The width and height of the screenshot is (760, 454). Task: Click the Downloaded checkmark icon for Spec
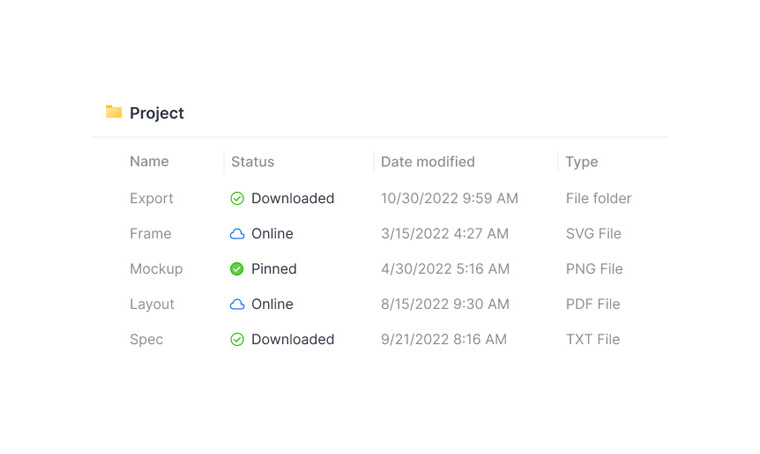237,340
